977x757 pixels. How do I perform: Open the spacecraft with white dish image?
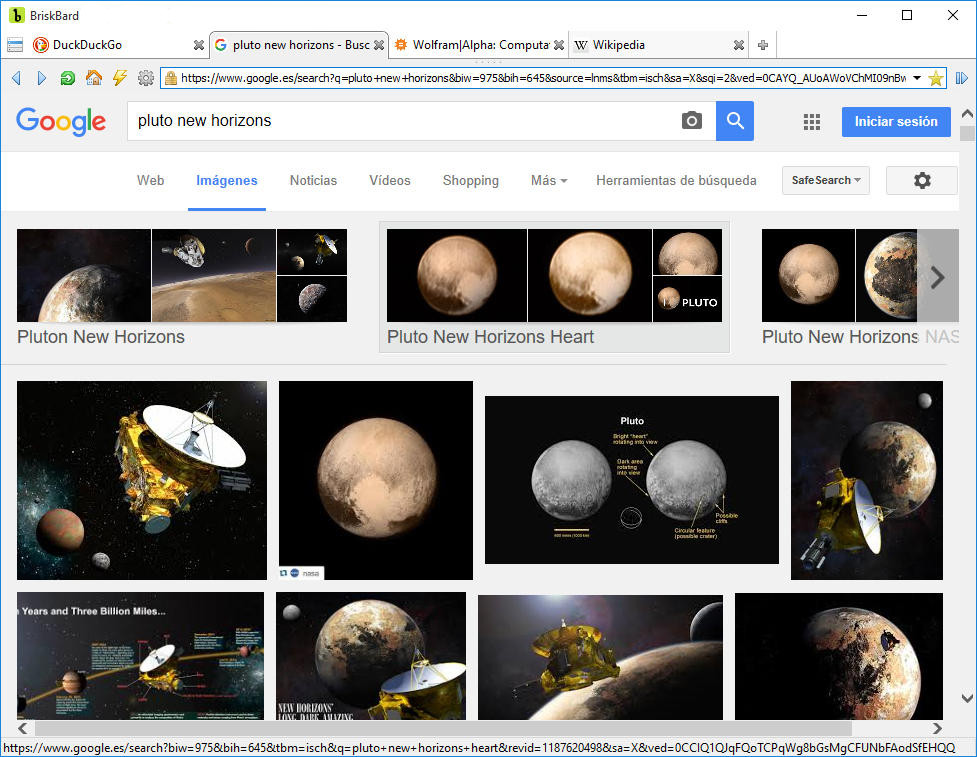[141, 480]
